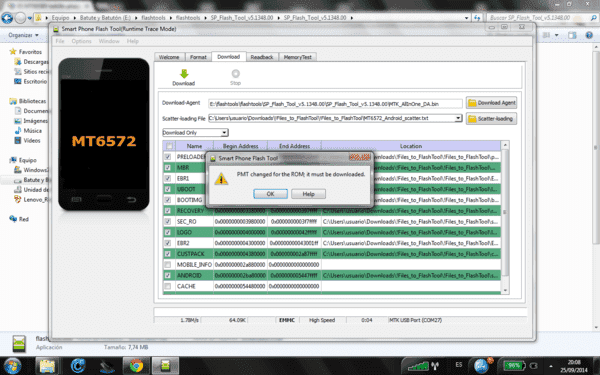Screen dimensions: 600x375
Task: Click the Explorer help question mark icon
Action: [x=589, y=35]
